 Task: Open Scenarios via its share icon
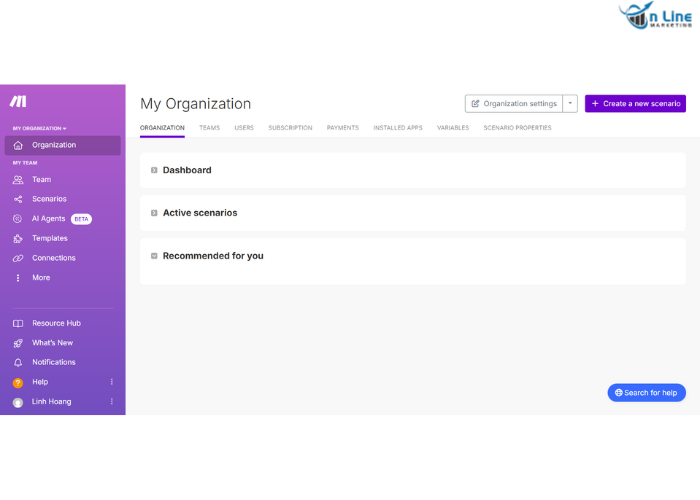click(18, 199)
